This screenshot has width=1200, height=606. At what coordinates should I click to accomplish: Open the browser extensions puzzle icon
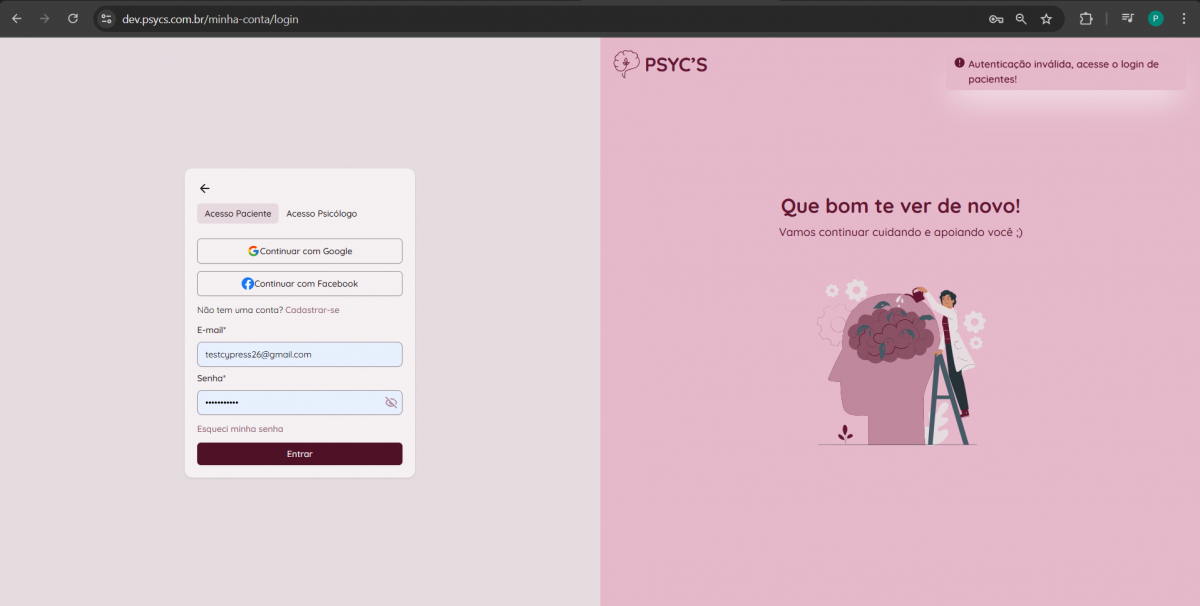pyautogui.click(x=1086, y=19)
